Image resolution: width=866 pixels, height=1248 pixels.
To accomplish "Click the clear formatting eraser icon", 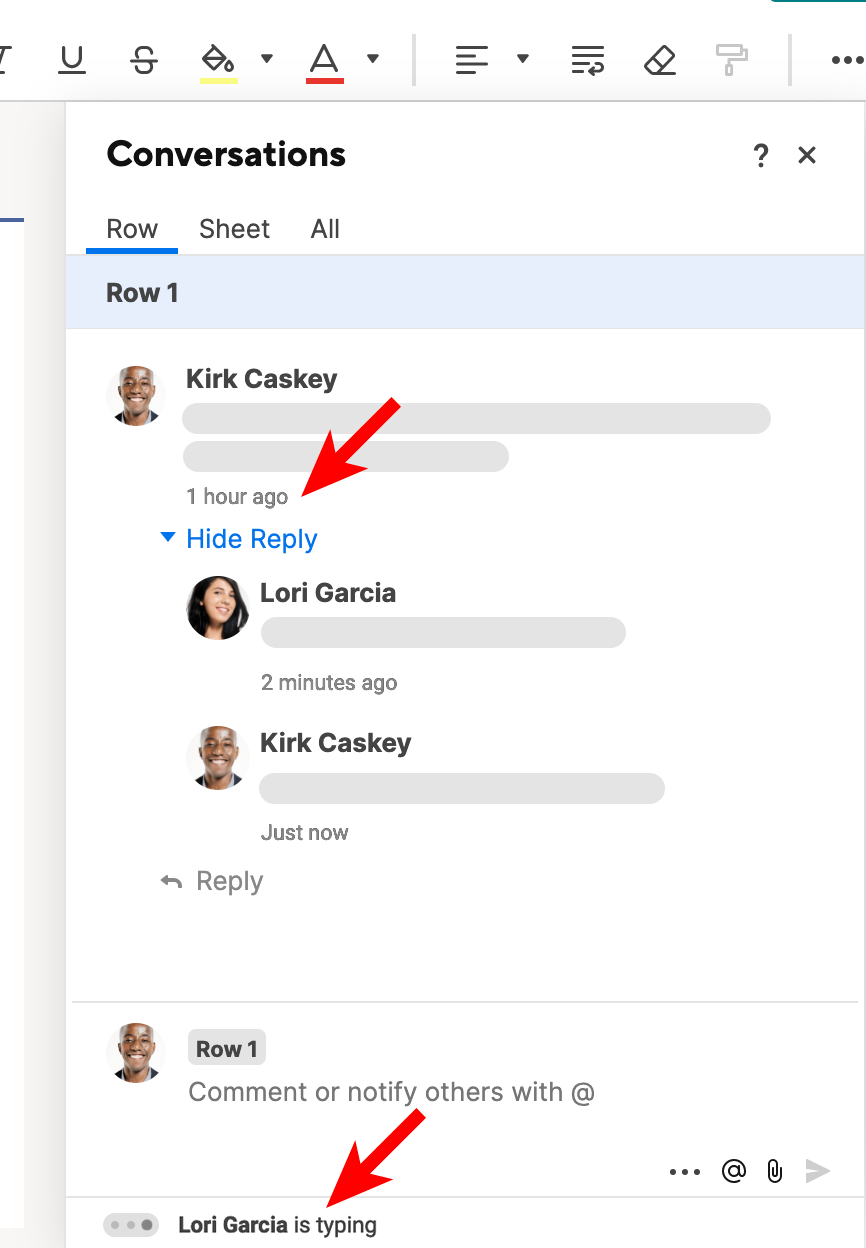I will tap(660, 59).
